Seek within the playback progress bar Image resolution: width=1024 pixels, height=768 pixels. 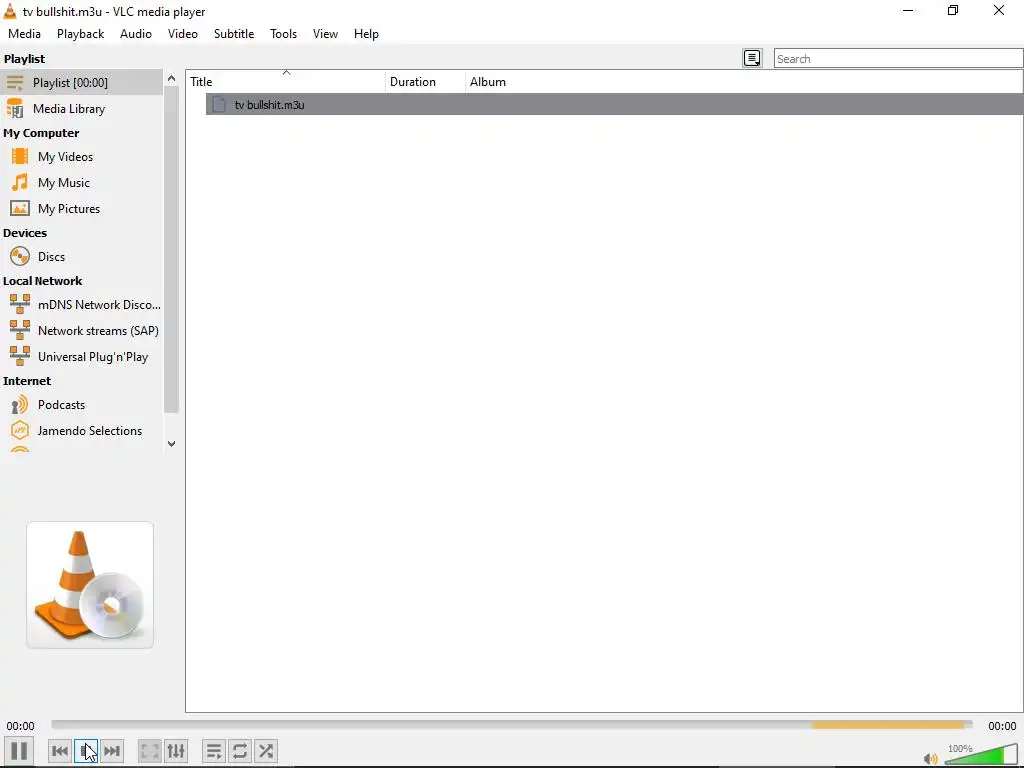511,725
